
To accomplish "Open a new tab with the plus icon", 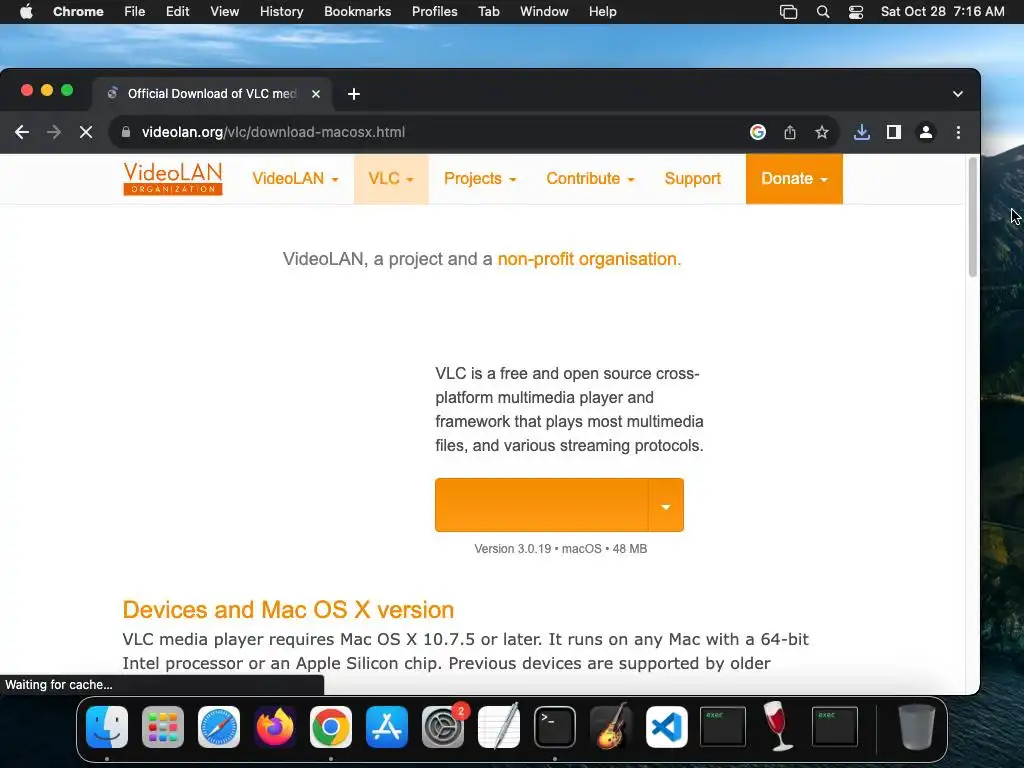I will (354, 94).
